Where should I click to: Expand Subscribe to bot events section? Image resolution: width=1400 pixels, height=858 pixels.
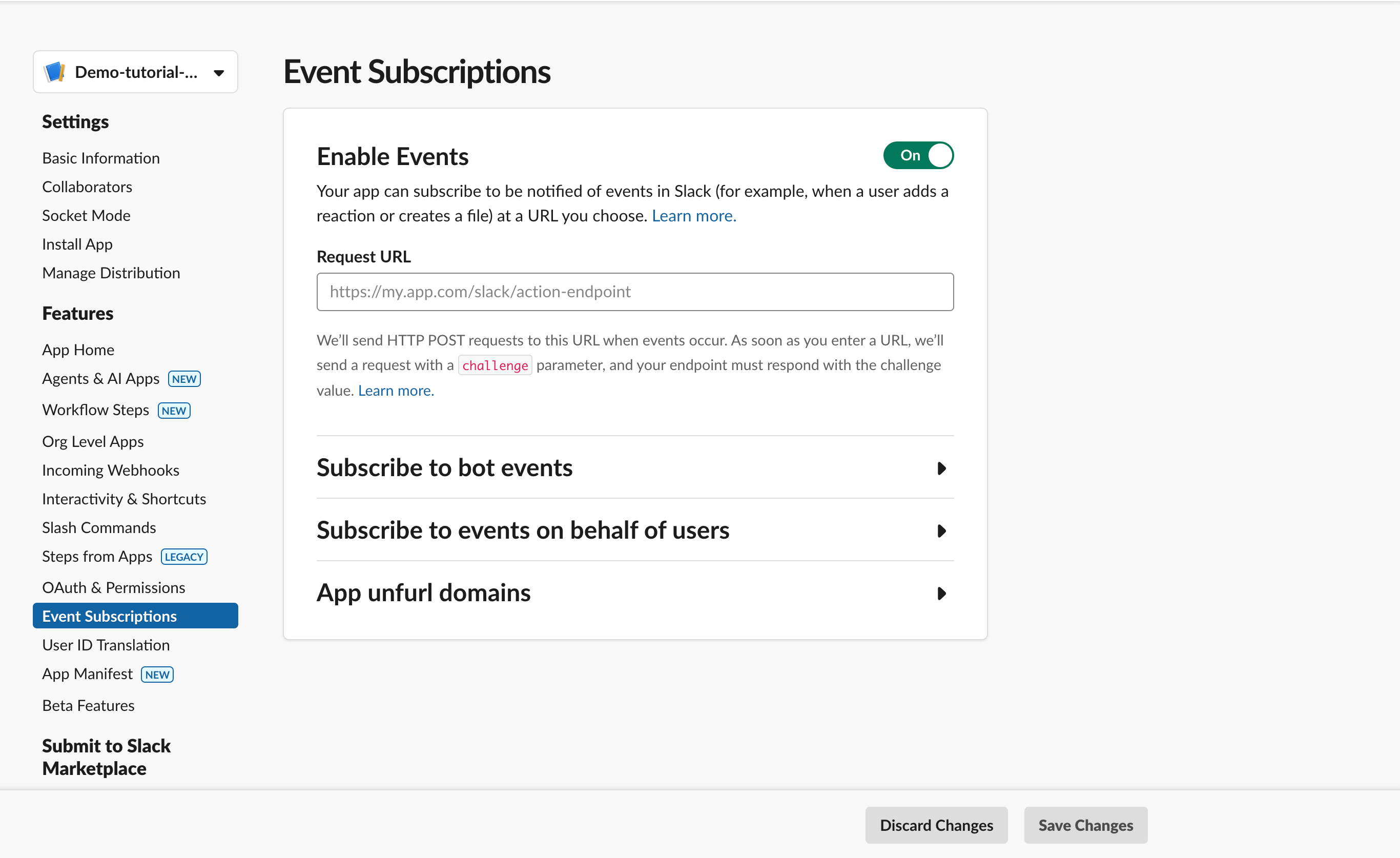(x=941, y=468)
